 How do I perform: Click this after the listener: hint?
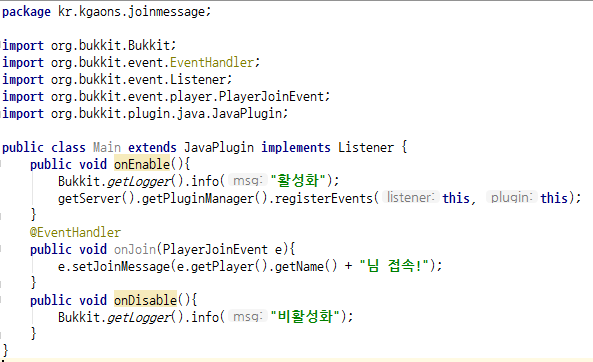(x=456, y=198)
